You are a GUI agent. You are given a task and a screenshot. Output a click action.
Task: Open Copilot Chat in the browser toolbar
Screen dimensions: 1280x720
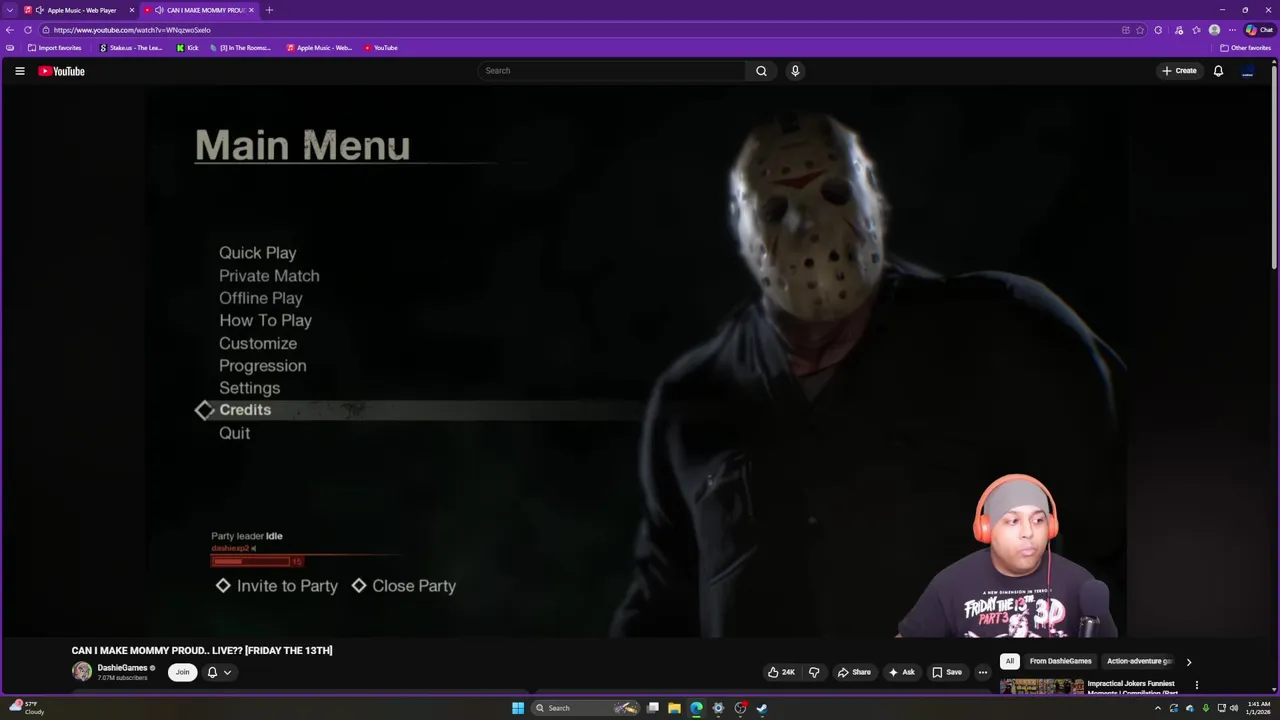point(1259,30)
